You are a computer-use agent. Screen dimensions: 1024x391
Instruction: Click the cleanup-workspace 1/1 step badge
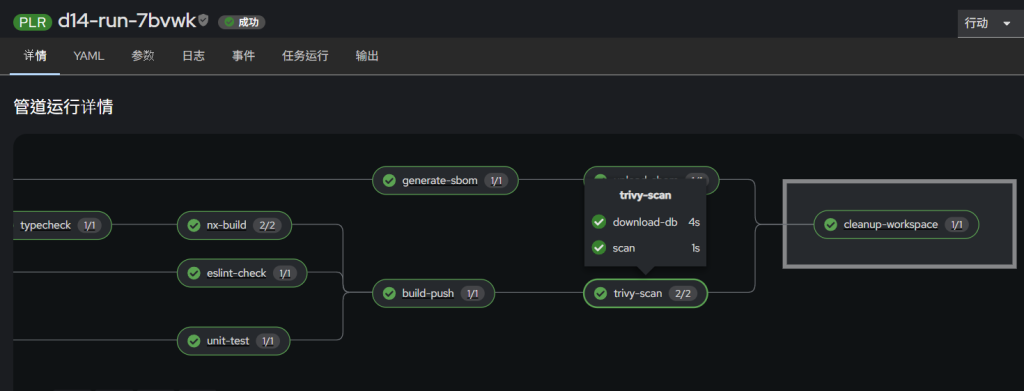pos(957,225)
